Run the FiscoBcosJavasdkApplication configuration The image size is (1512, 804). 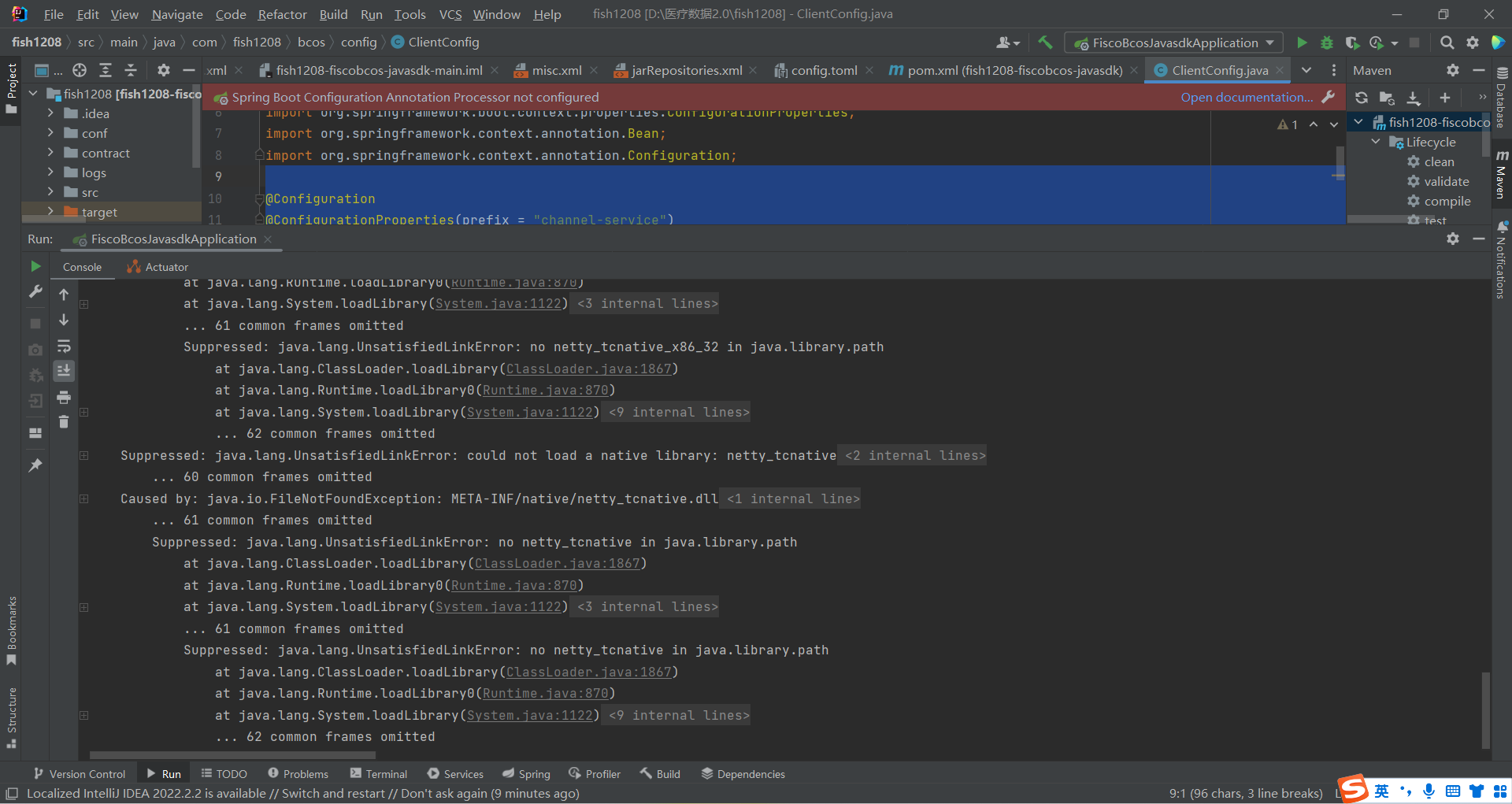(x=1302, y=43)
